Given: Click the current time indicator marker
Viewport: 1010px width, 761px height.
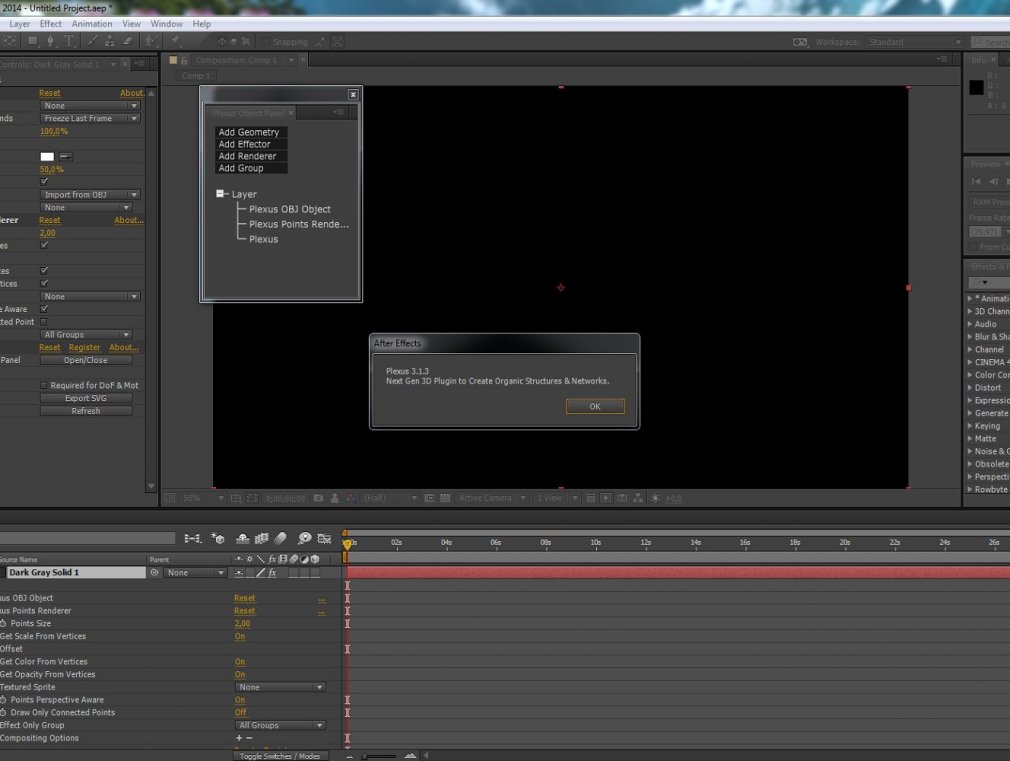Looking at the screenshot, I should click(347, 544).
